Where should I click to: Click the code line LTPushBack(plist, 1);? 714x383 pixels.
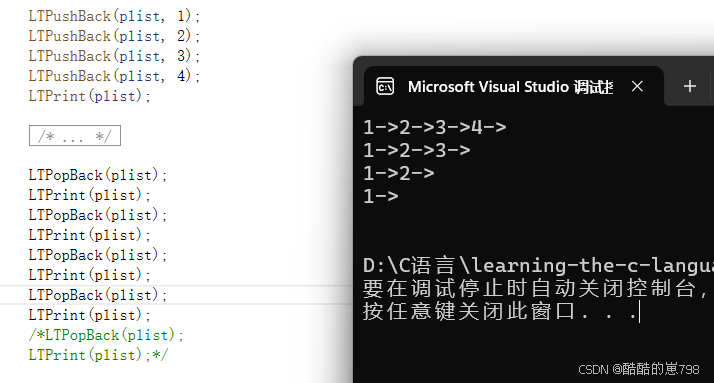[114, 16]
